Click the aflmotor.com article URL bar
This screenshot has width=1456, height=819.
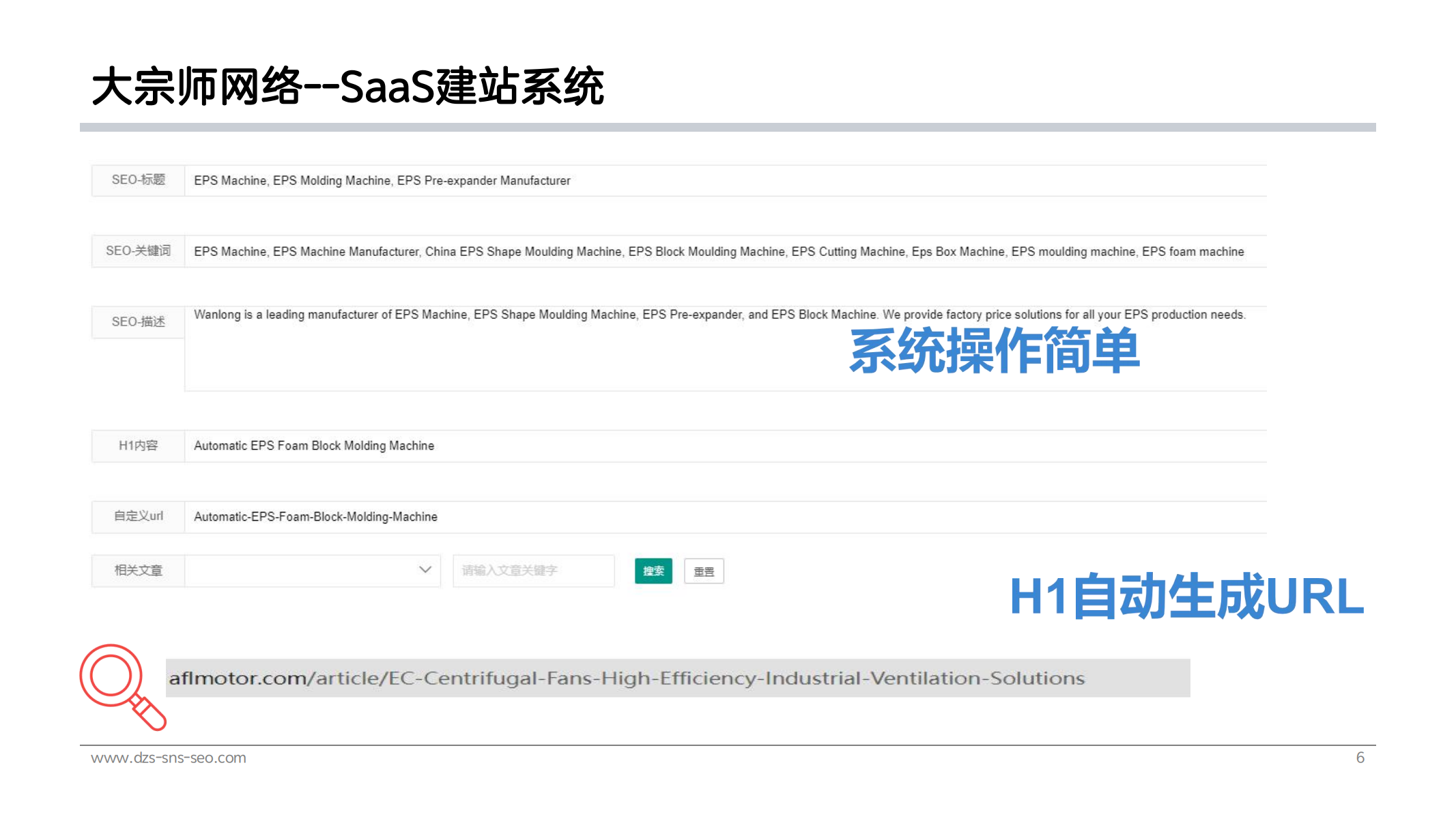tap(677, 678)
